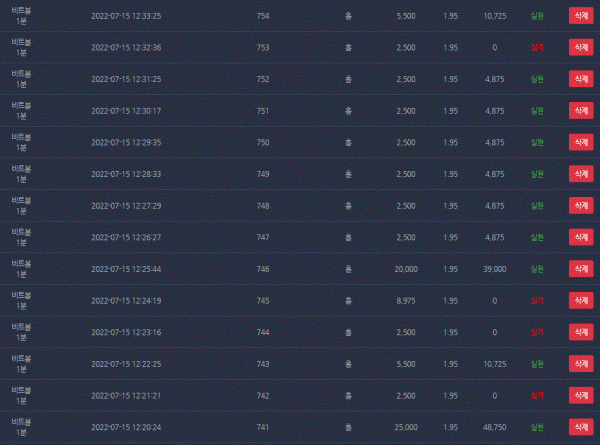Remove the bet record for round 751
The height and width of the screenshot is (445, 600).
click(581, 111)
